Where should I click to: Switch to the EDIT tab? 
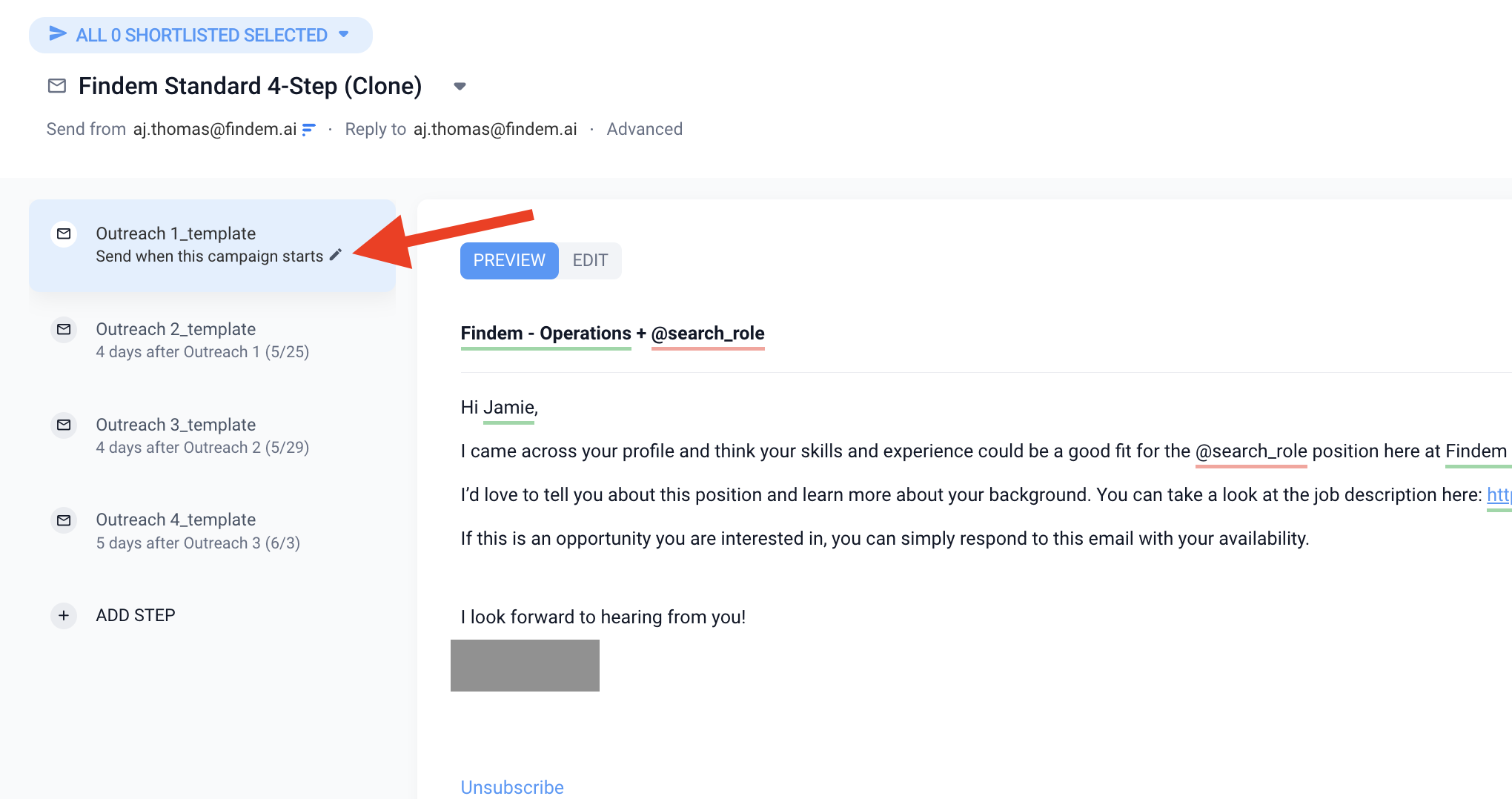coord(590,260)
